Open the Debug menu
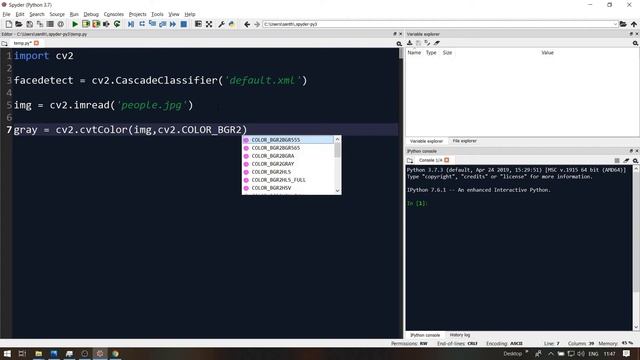The width and height of the screenshot is (640, 360). 91,14
